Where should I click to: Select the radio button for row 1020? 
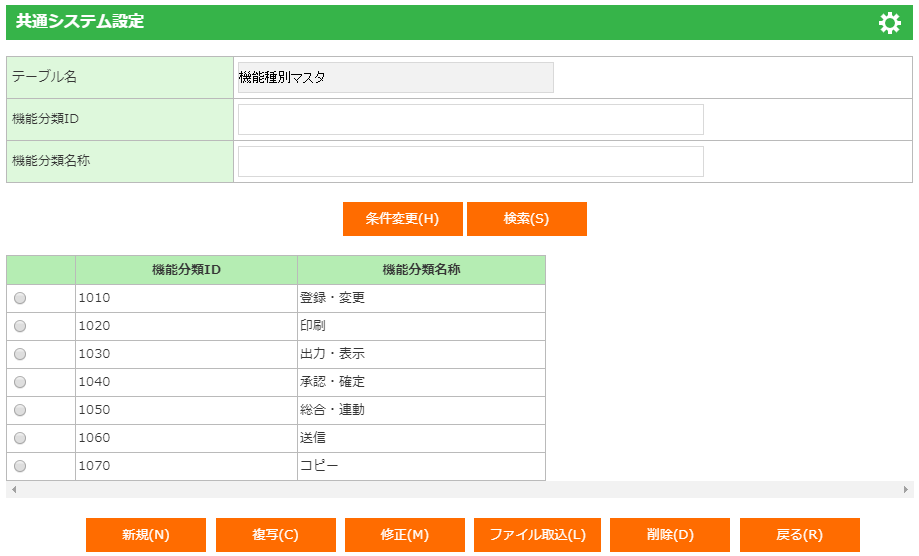click(x=20, y=326)
